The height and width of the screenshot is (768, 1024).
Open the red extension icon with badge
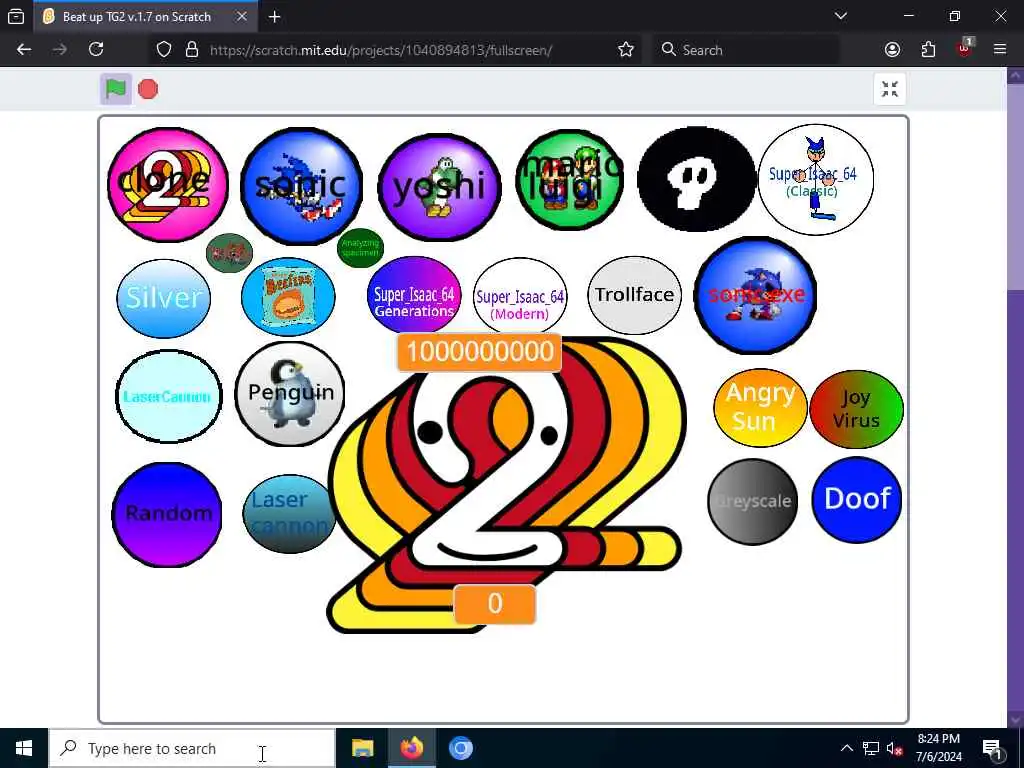click(965, 49)
